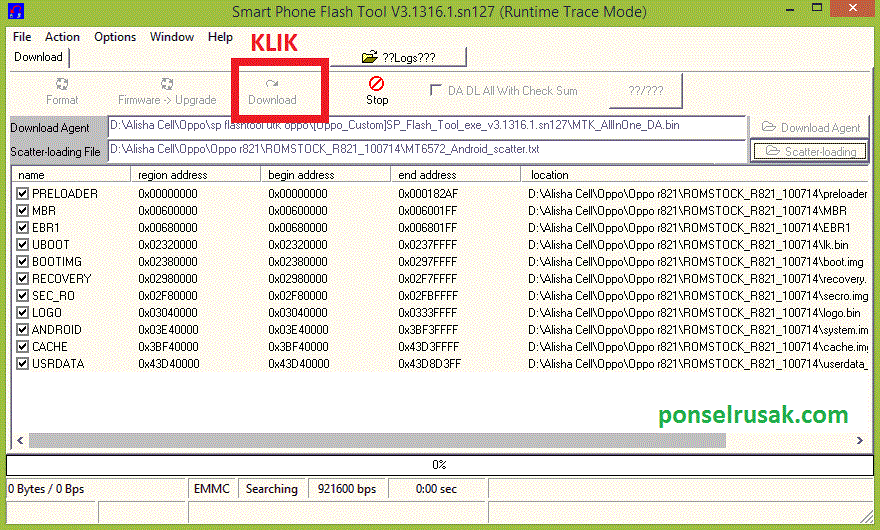880x530 pixels.
Task: Open the Options menu
Action: pos(115,37)
